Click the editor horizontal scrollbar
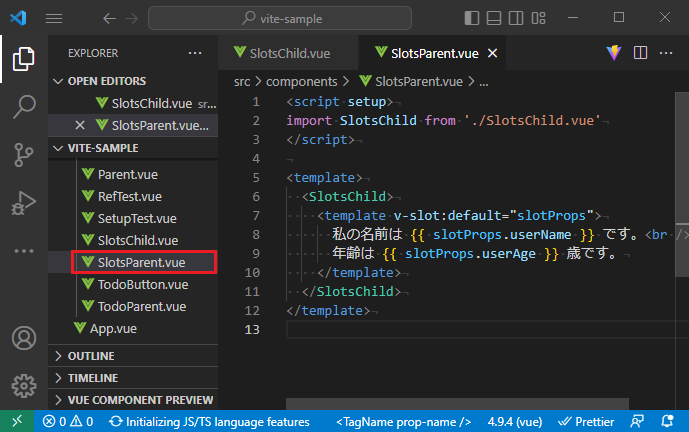Viewport: 689px width, 432px height. pyautogui.click(x=457, y=403)
